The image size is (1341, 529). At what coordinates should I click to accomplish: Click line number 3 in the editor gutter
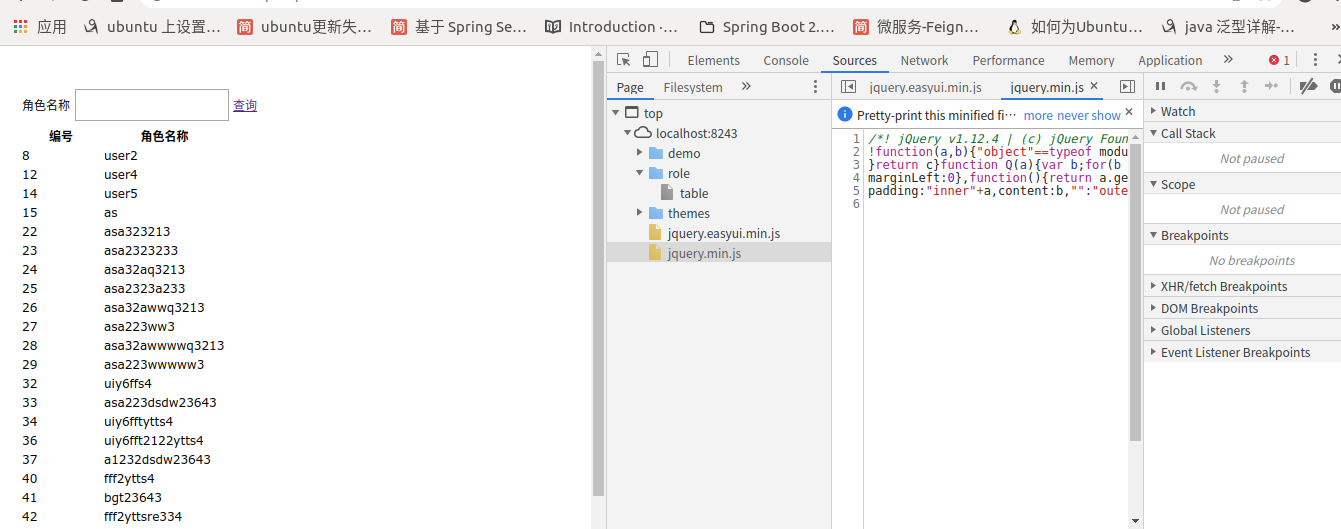click(x=856, y=164)
